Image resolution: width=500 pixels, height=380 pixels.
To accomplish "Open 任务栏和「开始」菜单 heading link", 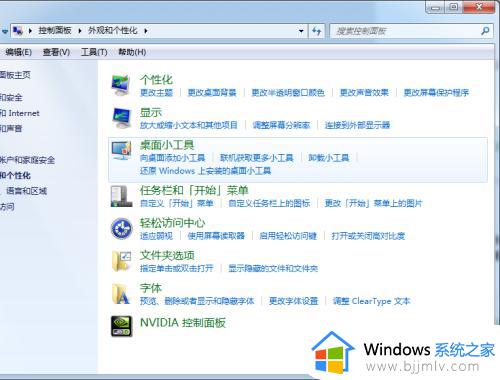I will point(194,190).
